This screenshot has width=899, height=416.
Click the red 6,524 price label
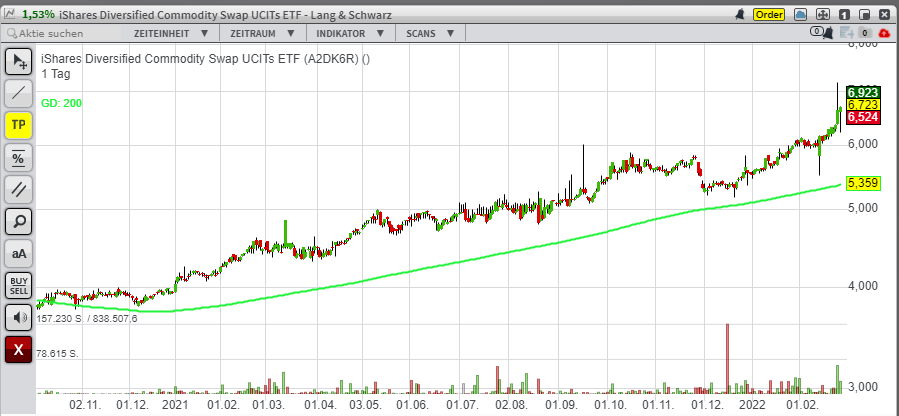click(863, 117)
